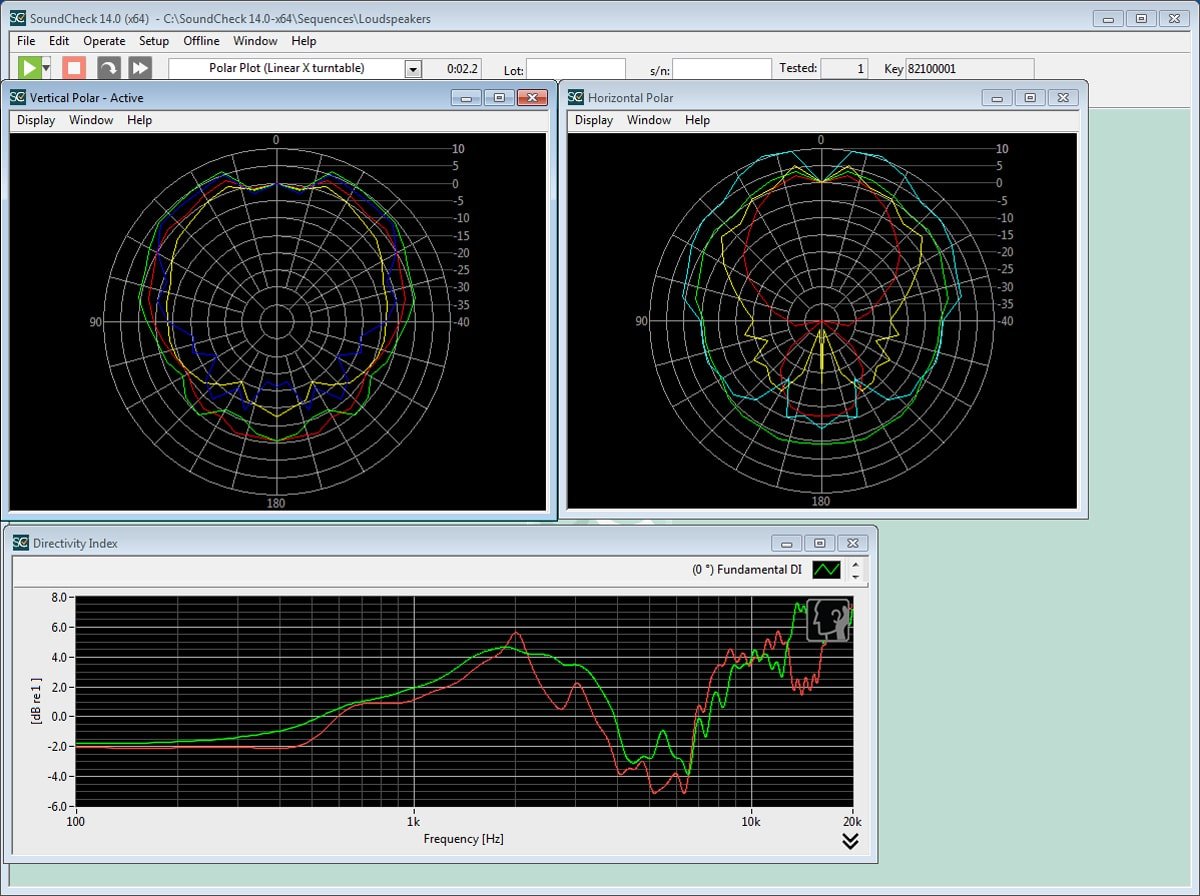This screenshot has width=1200, height=896.
Task: Click the SoundCheck icon in Directivity Index title bar
Action: pos(21,543)
